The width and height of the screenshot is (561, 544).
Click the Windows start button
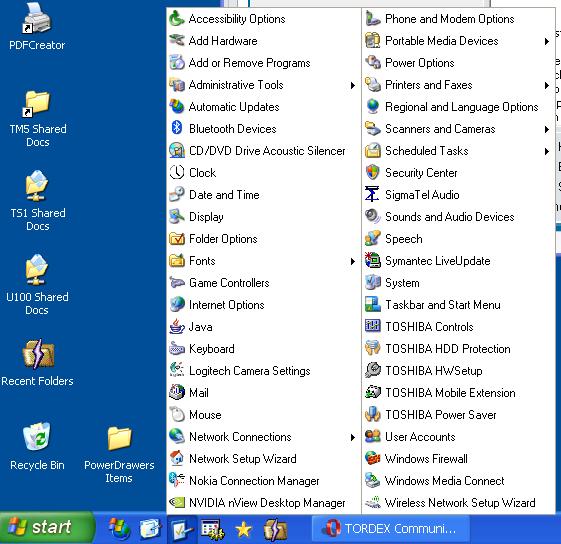click(x=47, y=528)
